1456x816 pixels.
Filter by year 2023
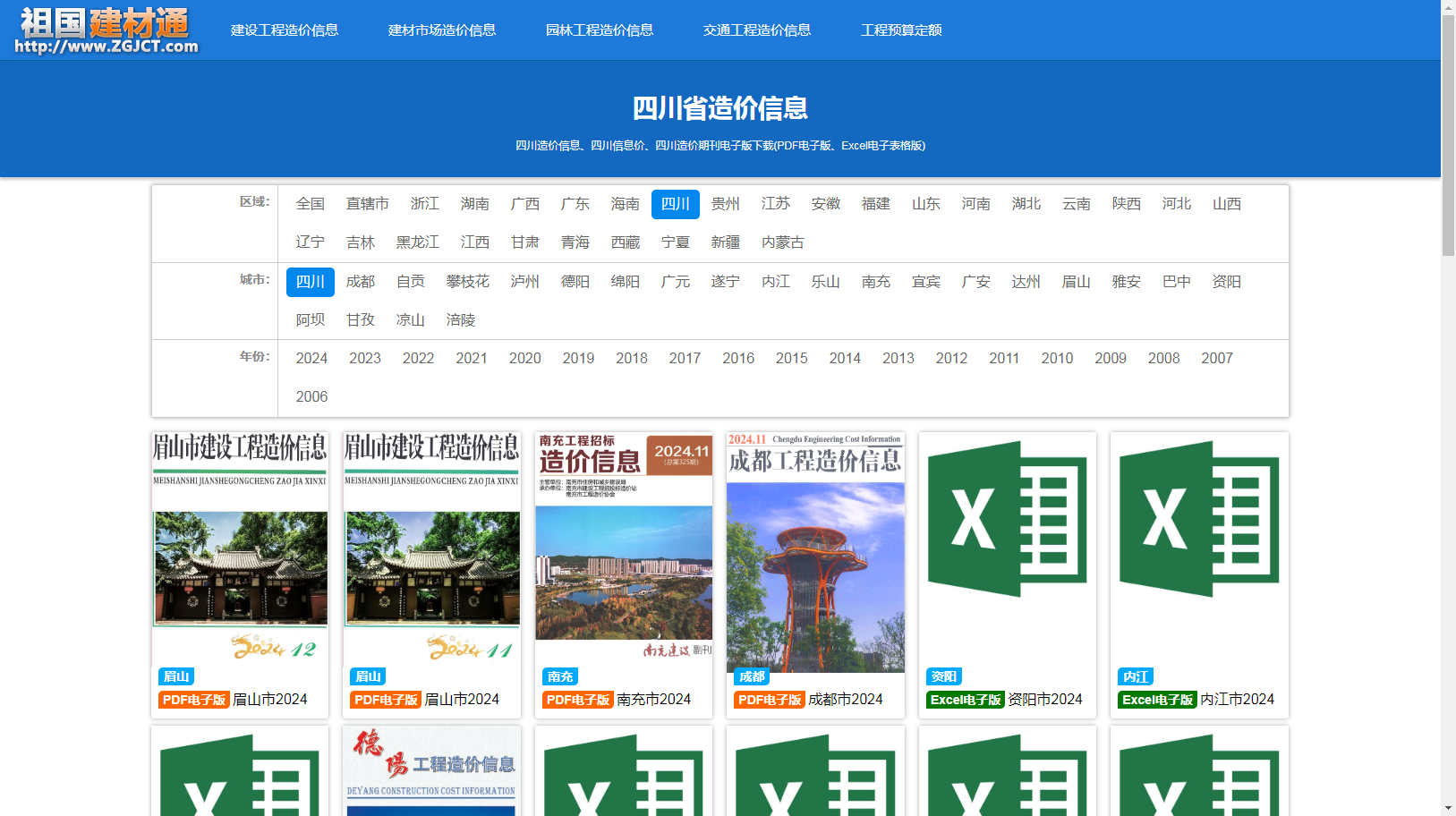[365, 359]
